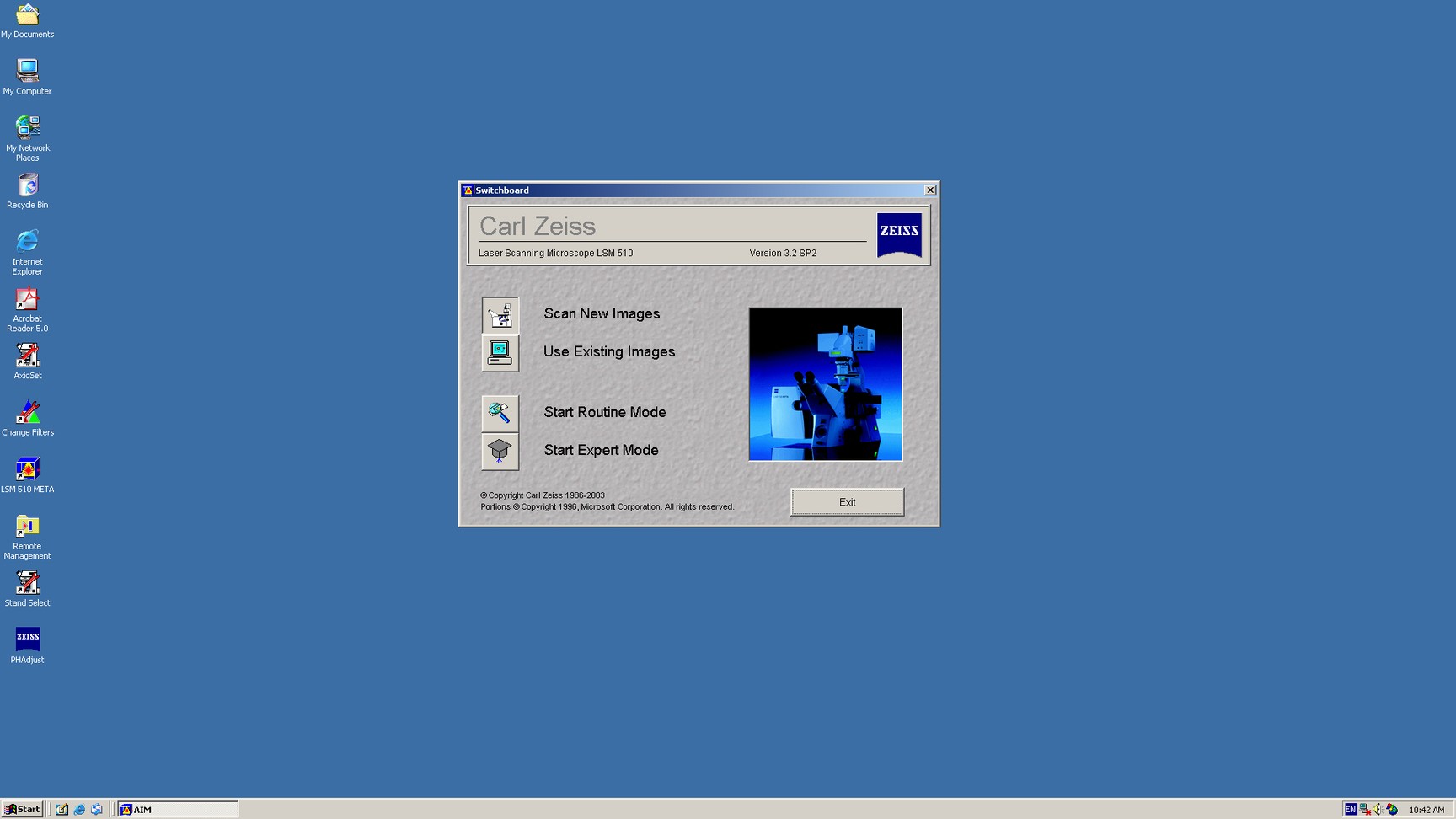Screen dimensions: 1456x819
Task: Click the Start Routine Mode icon button
Action: (x=500, y=414)
